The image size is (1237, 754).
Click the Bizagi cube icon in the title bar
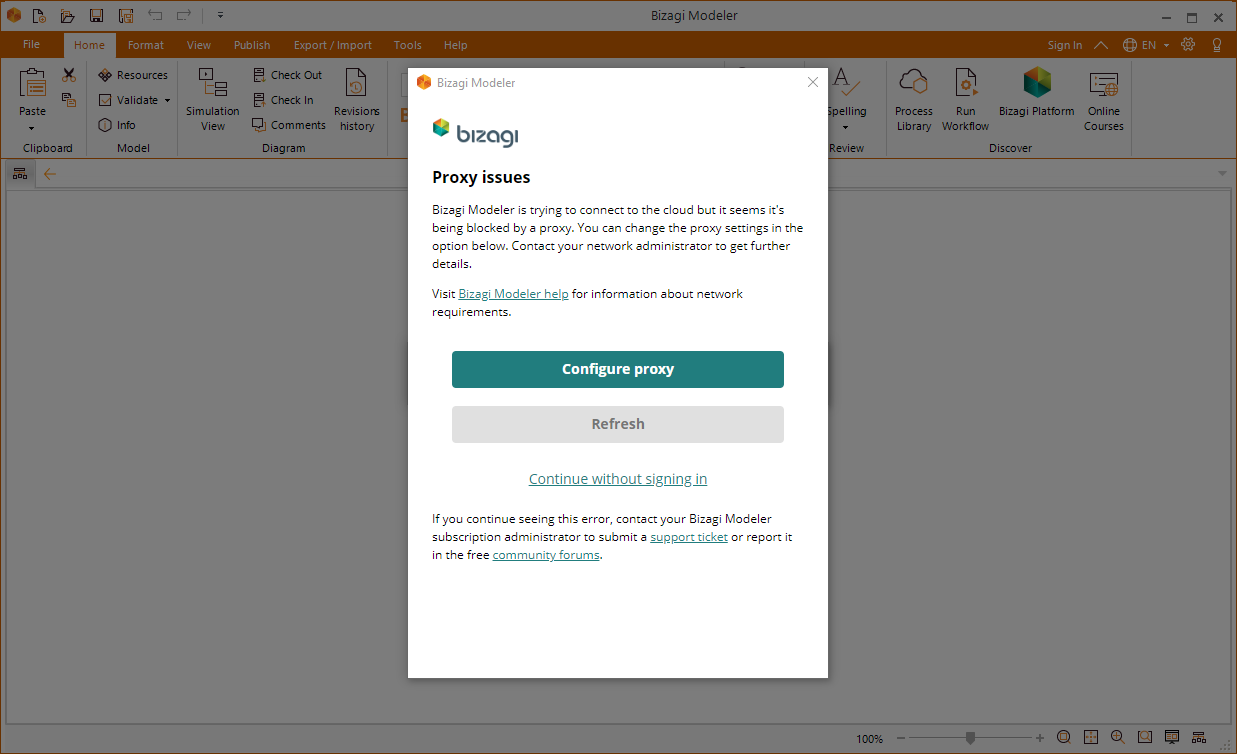[x=14, y=16]
